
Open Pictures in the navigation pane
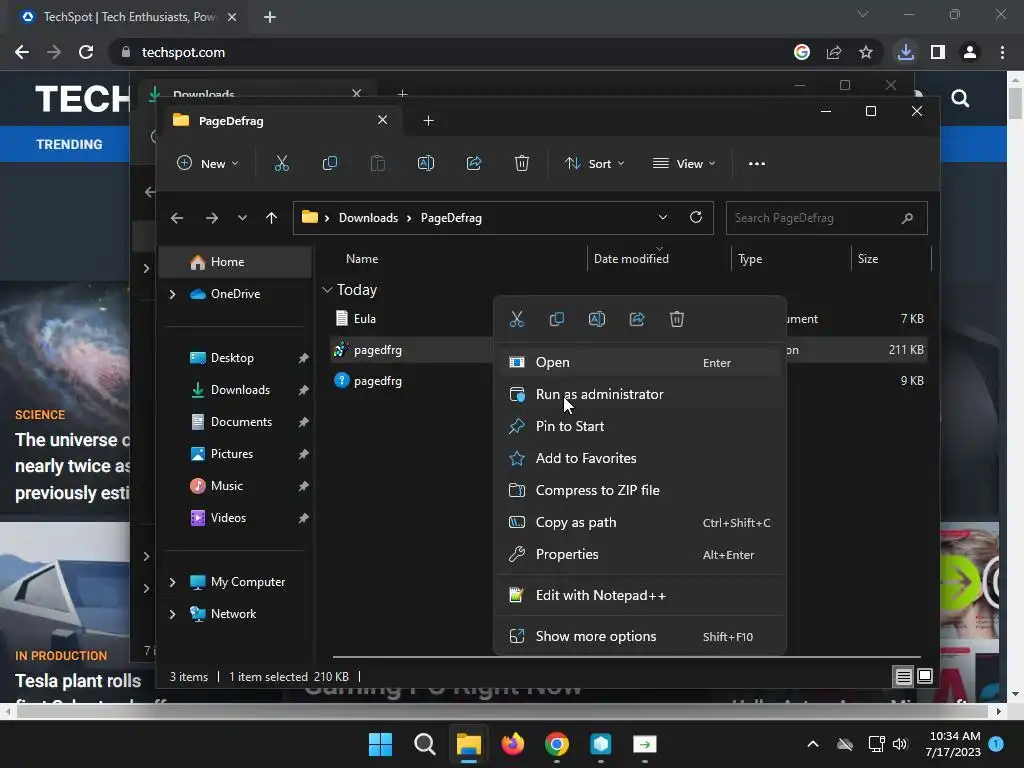tap(232, 454)
